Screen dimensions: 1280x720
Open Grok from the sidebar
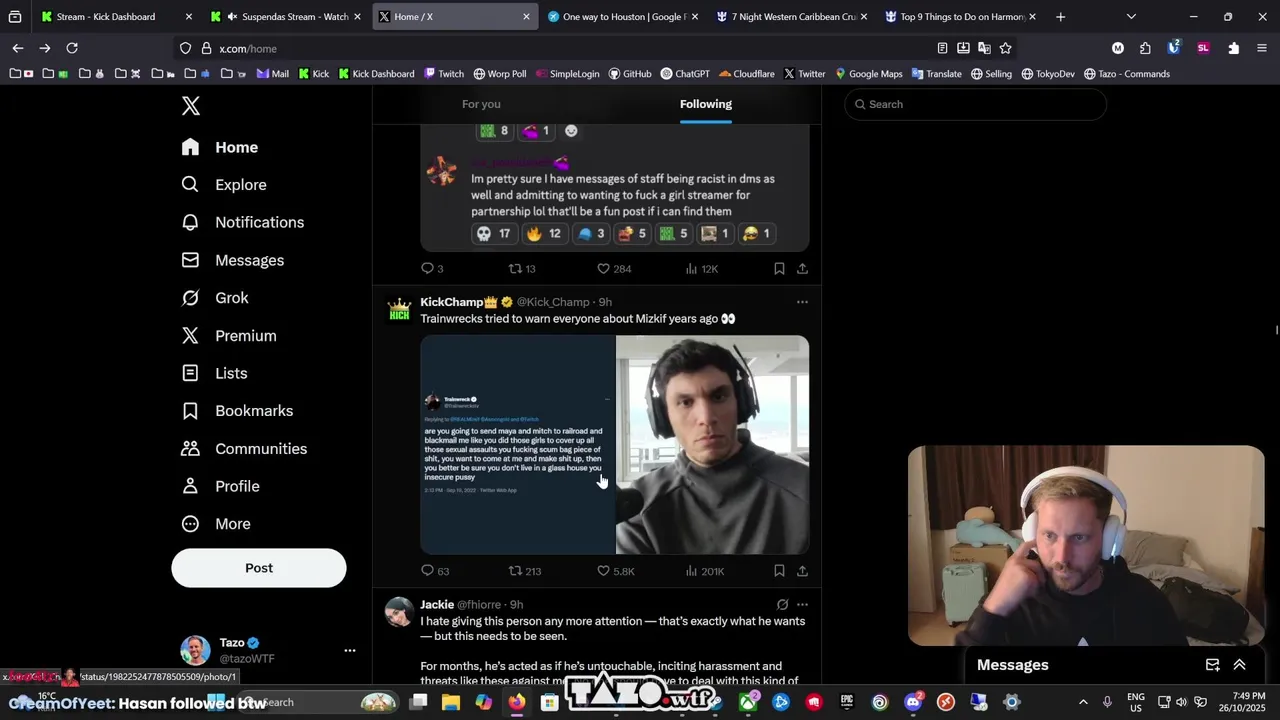point(215,298)
